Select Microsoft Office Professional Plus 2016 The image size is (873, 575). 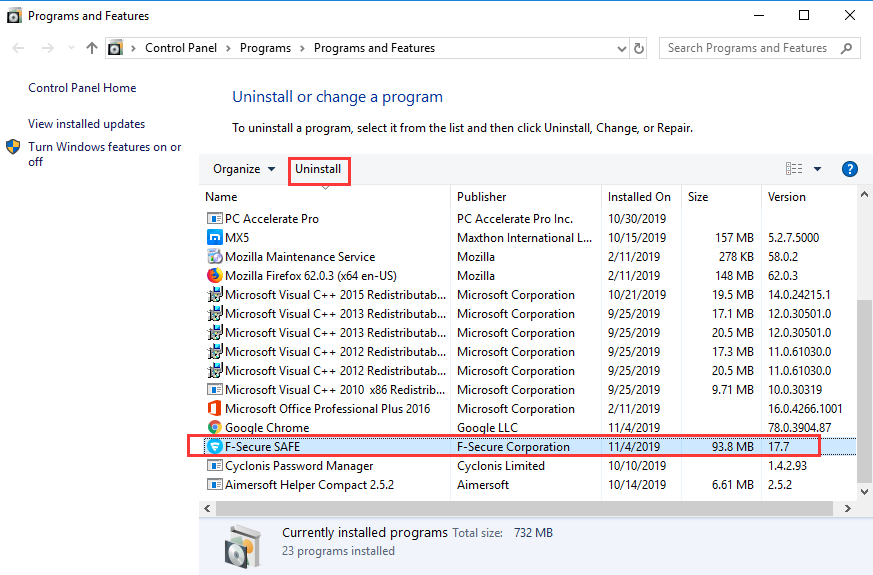click(x=327, y=409)
